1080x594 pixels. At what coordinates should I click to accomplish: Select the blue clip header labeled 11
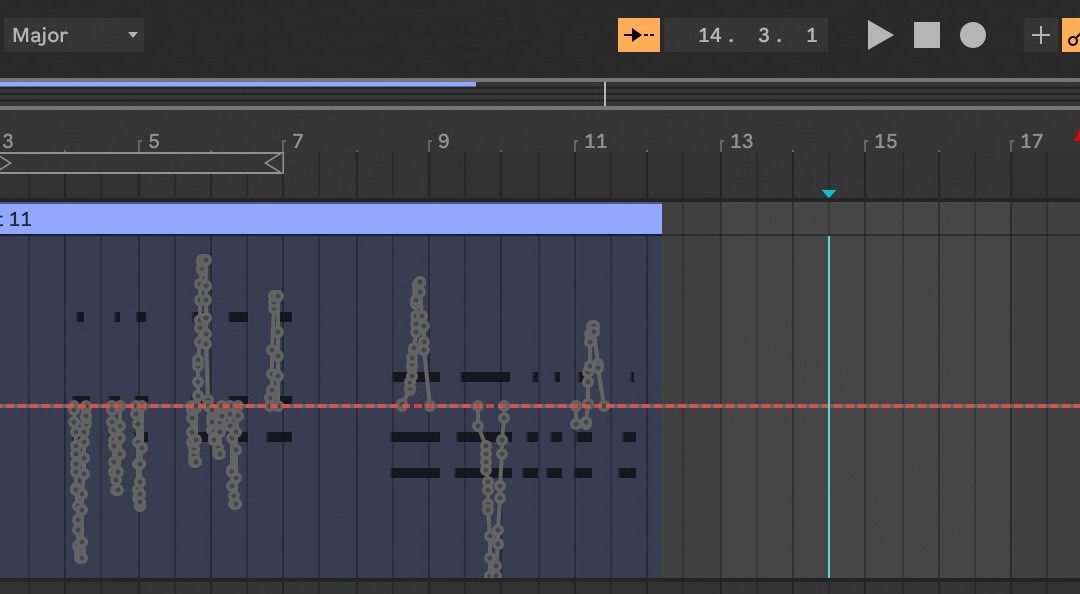pyautogui.click(x=330, y=219)
